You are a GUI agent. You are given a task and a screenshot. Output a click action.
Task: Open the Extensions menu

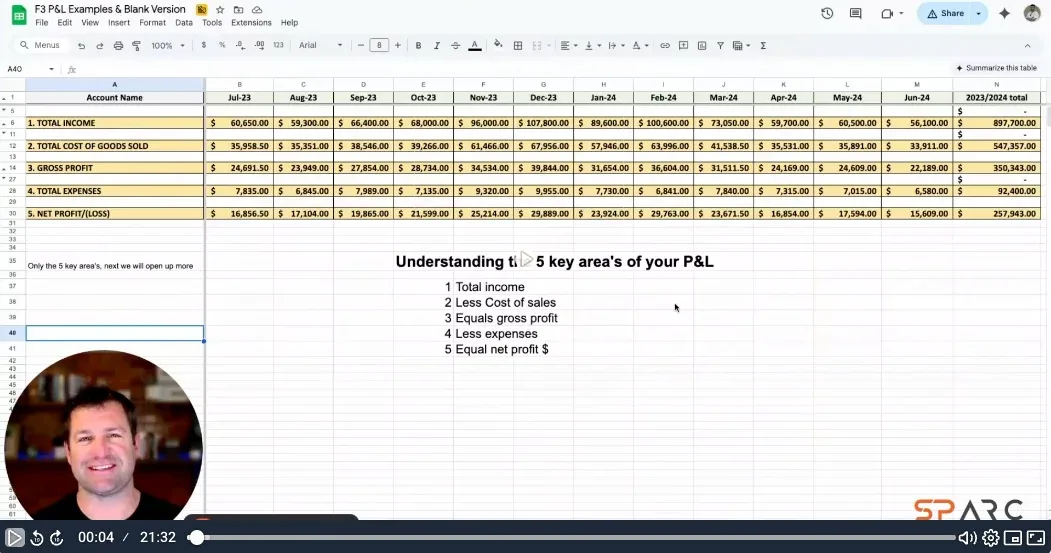[x=251, y=23]
